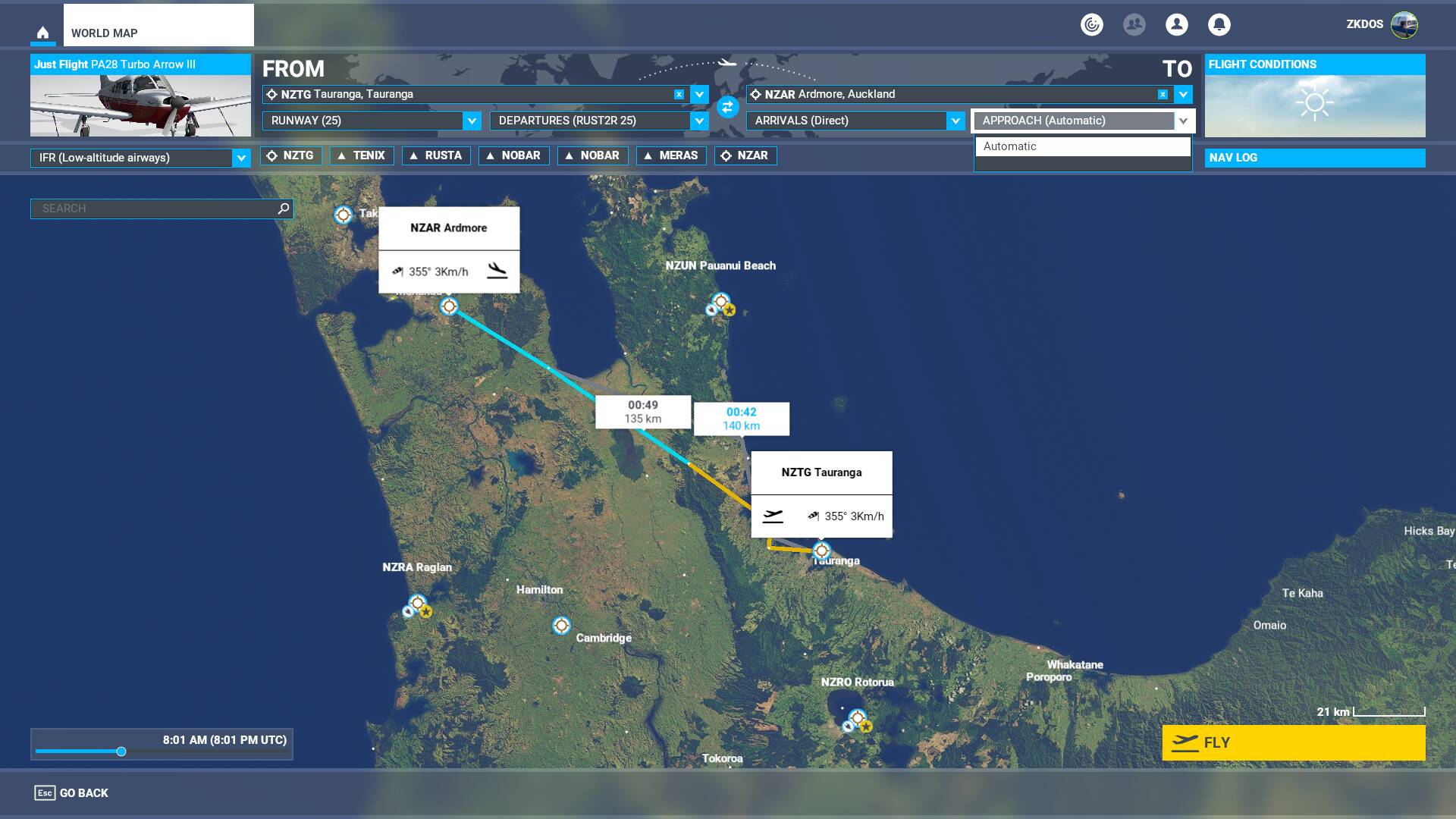This screenshot has width=1456, height=819.
Task: Select the RUSTA waypoint chip
Action: pyautogui.click(x=436, y=155)
